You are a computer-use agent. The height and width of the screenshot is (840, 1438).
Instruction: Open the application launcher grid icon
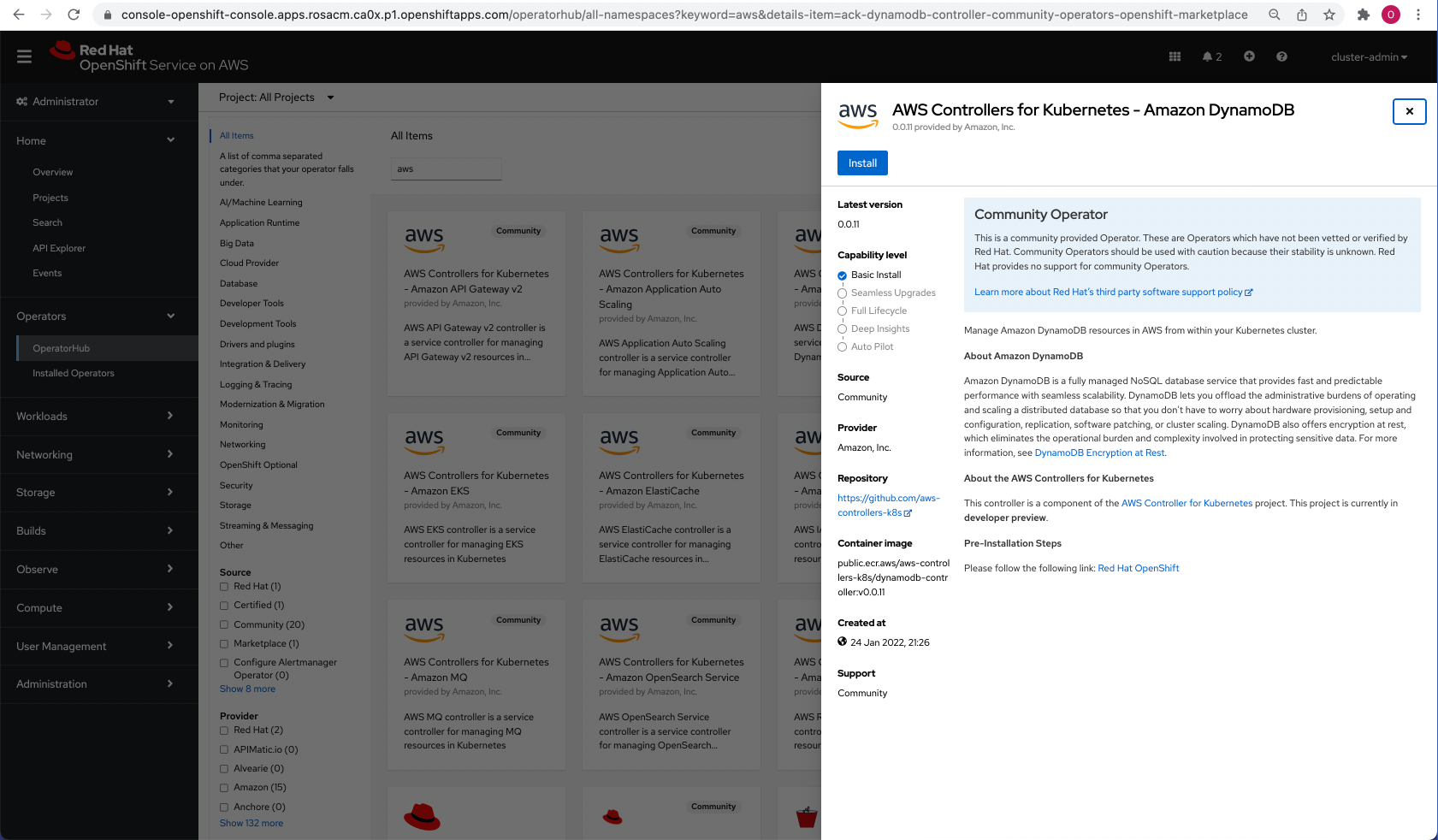pos(1175,56)
